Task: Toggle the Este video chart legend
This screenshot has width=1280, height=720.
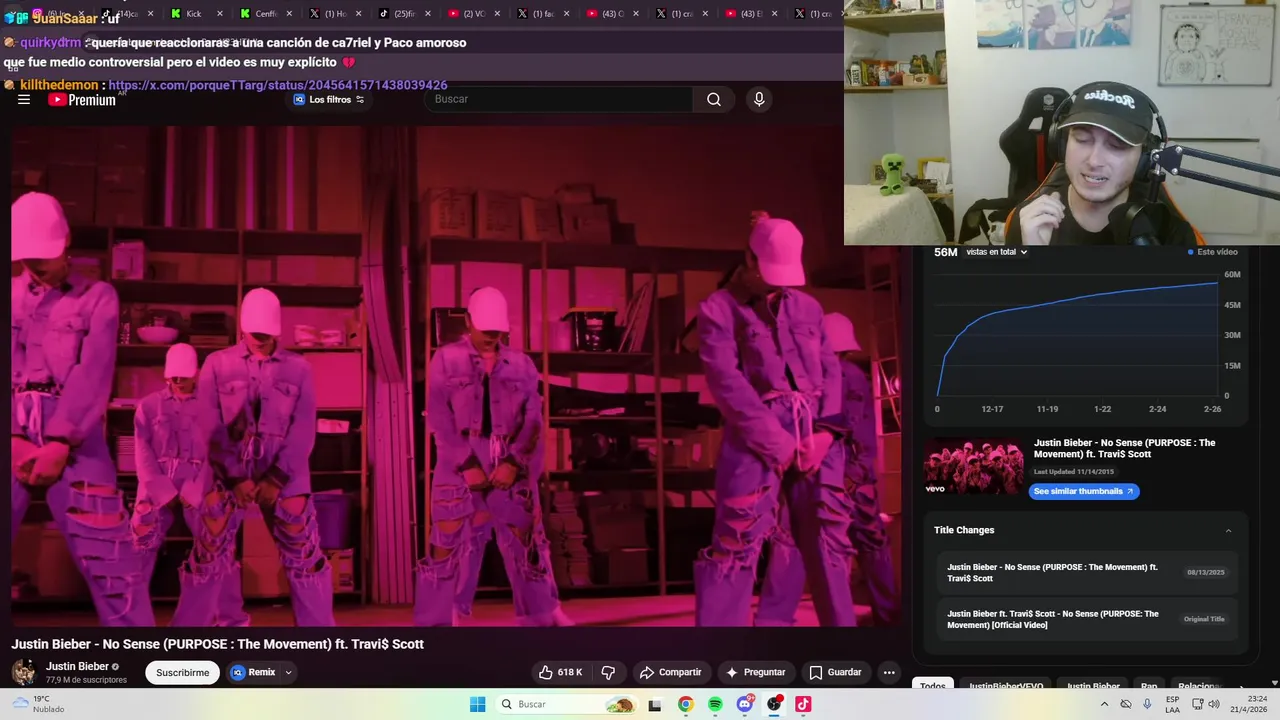Action: [1212, 252]
